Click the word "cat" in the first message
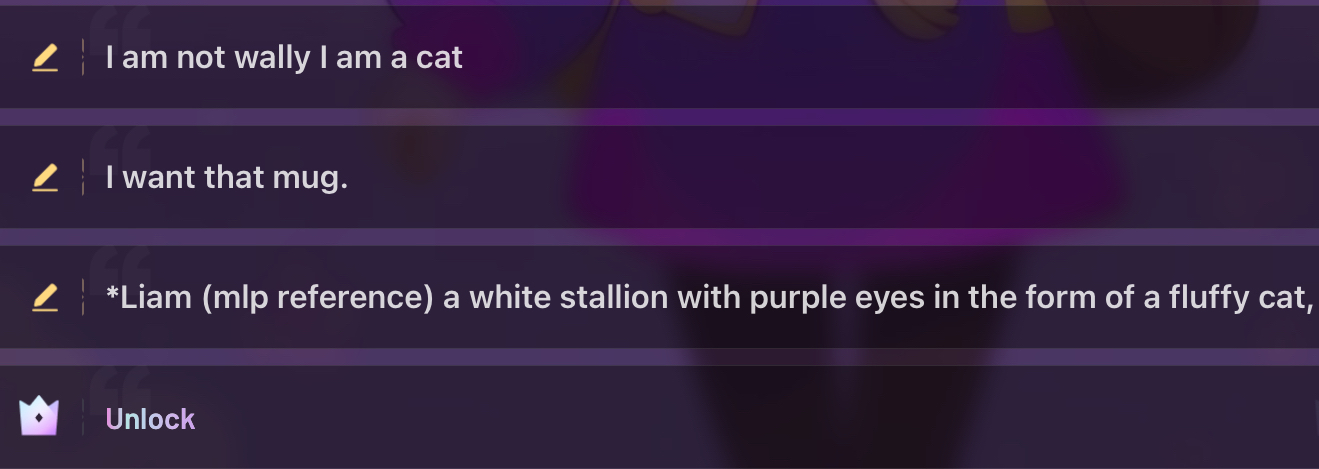 pos(440,58)
